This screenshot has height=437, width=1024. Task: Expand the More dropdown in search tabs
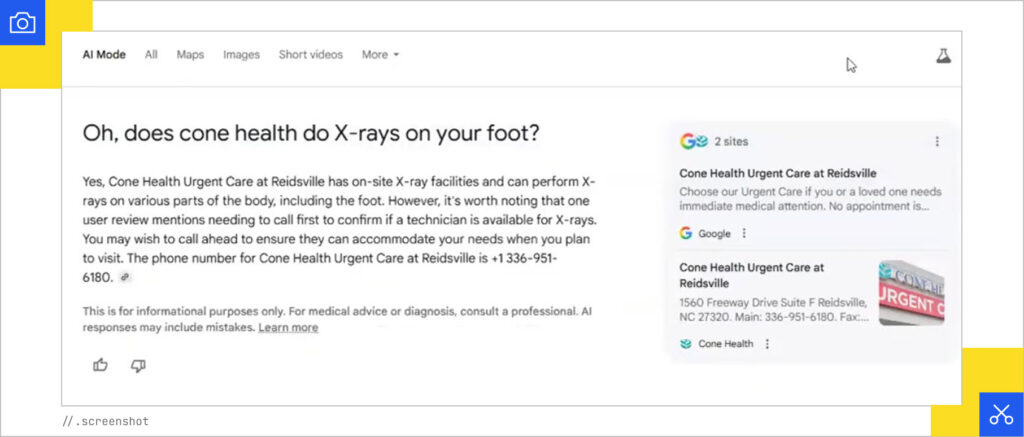click(380, 55)
